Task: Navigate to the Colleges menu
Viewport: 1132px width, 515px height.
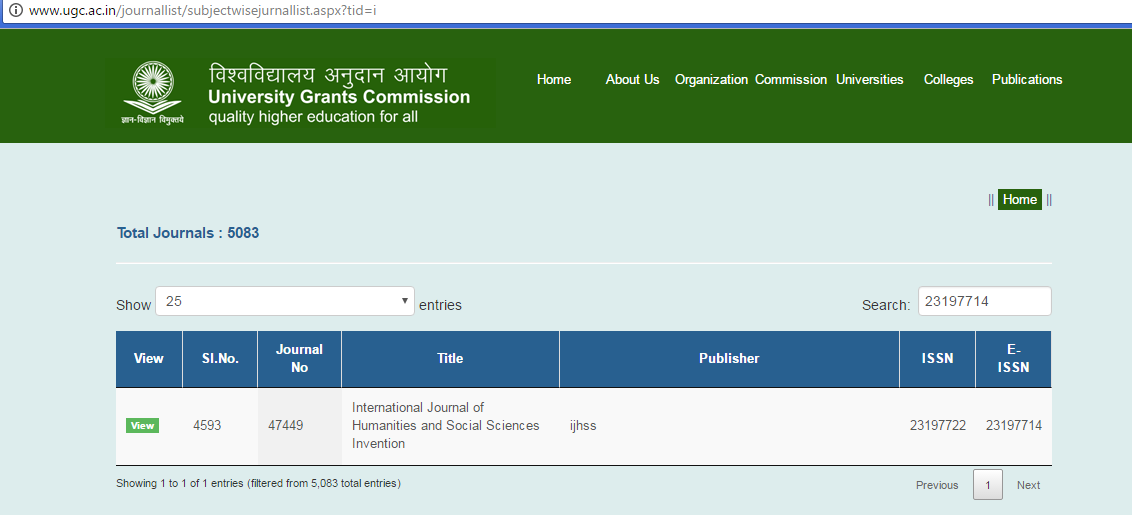Action: 948,80
